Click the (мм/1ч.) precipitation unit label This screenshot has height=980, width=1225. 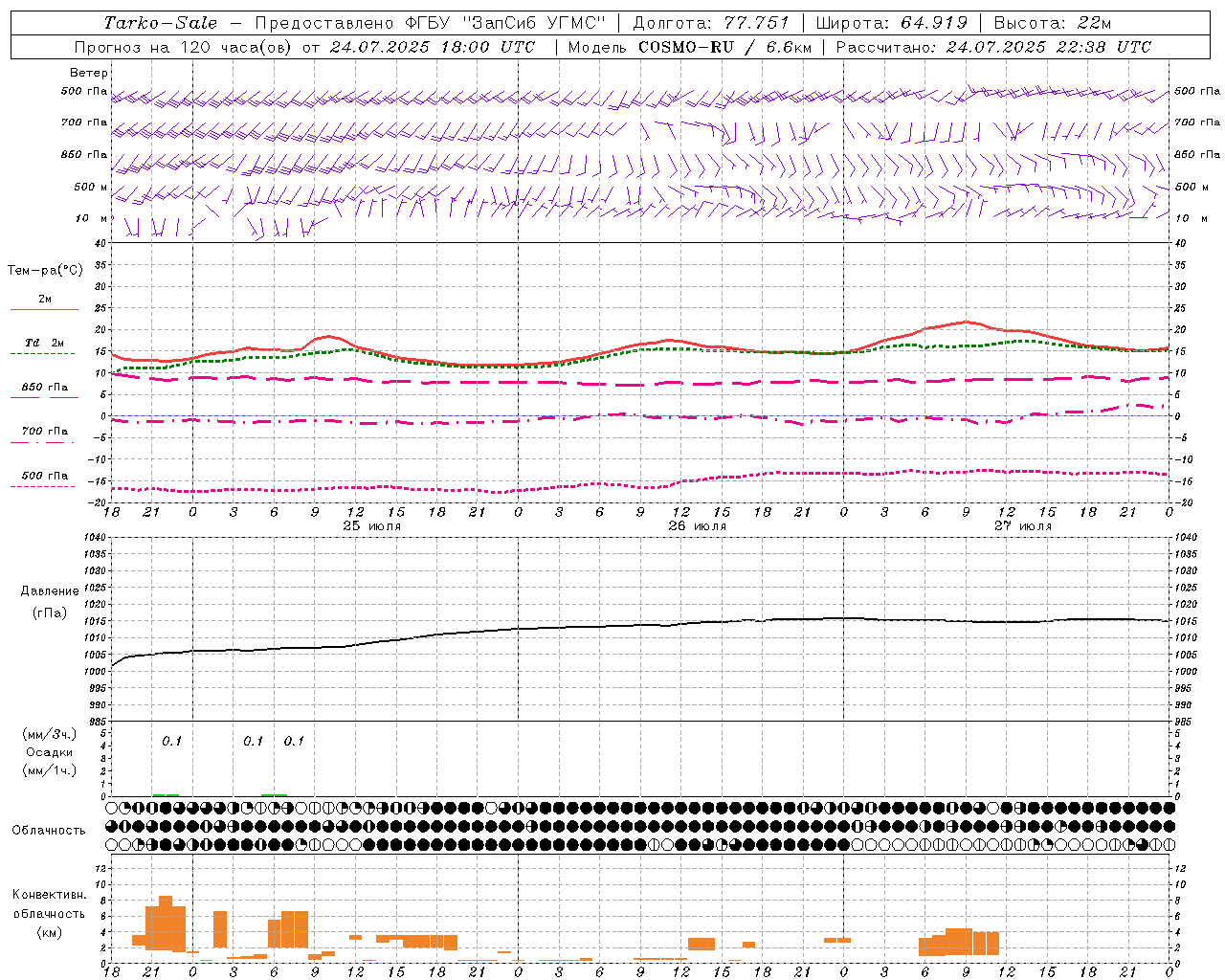49,770
